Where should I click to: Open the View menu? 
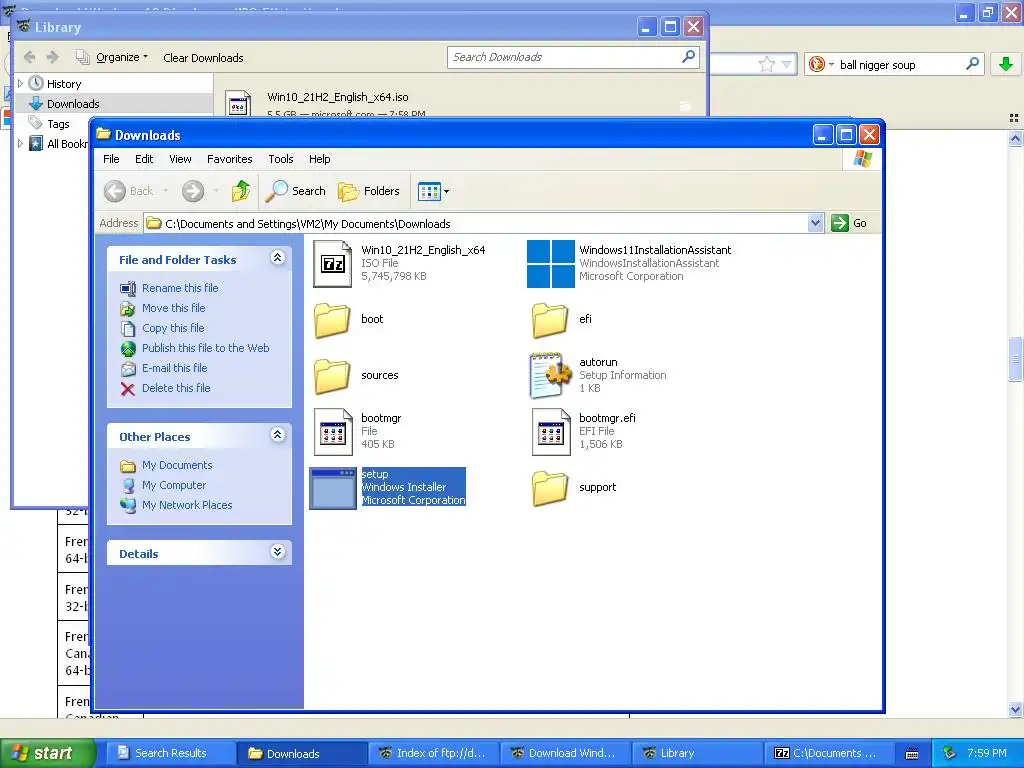[x=180, y=159]
